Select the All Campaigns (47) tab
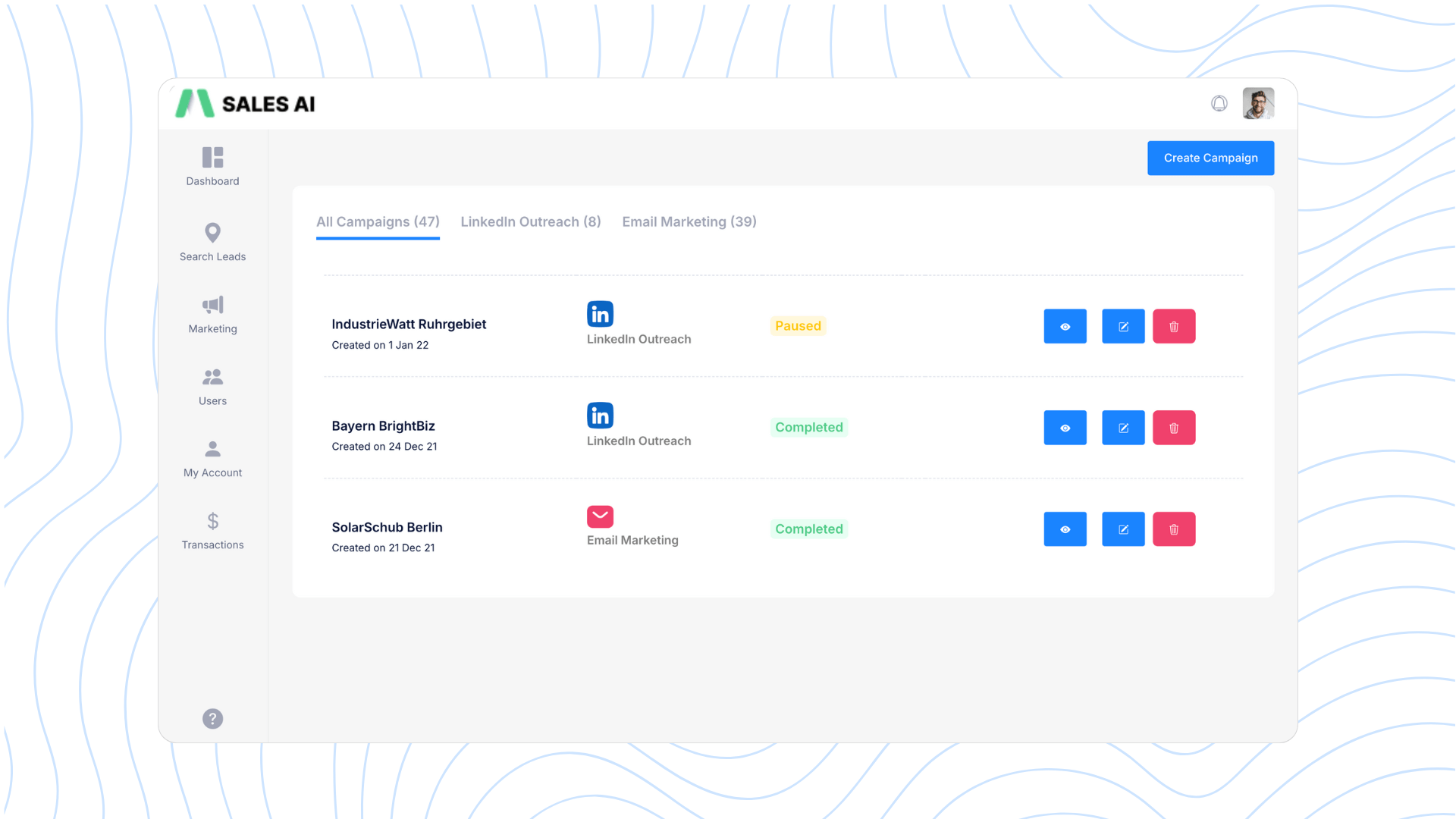Viewport: 1456px width, 819px height. pyautogui.click(x=378, y=221)
